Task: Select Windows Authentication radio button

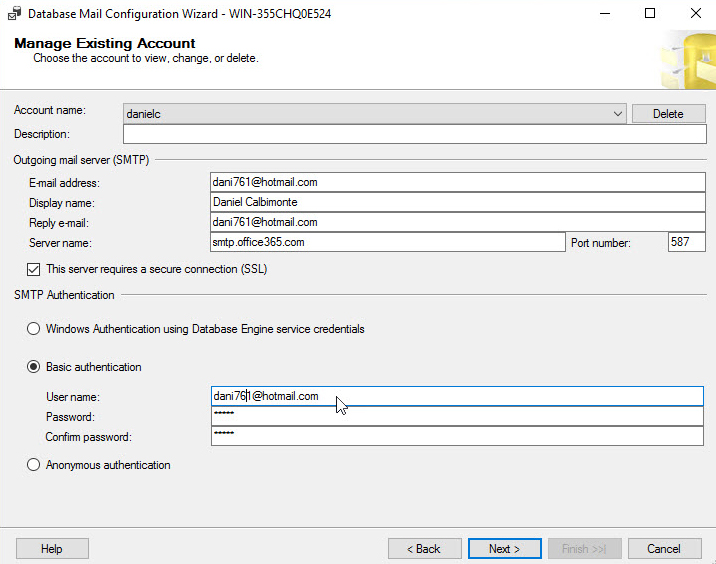Action: coord(34,329)
